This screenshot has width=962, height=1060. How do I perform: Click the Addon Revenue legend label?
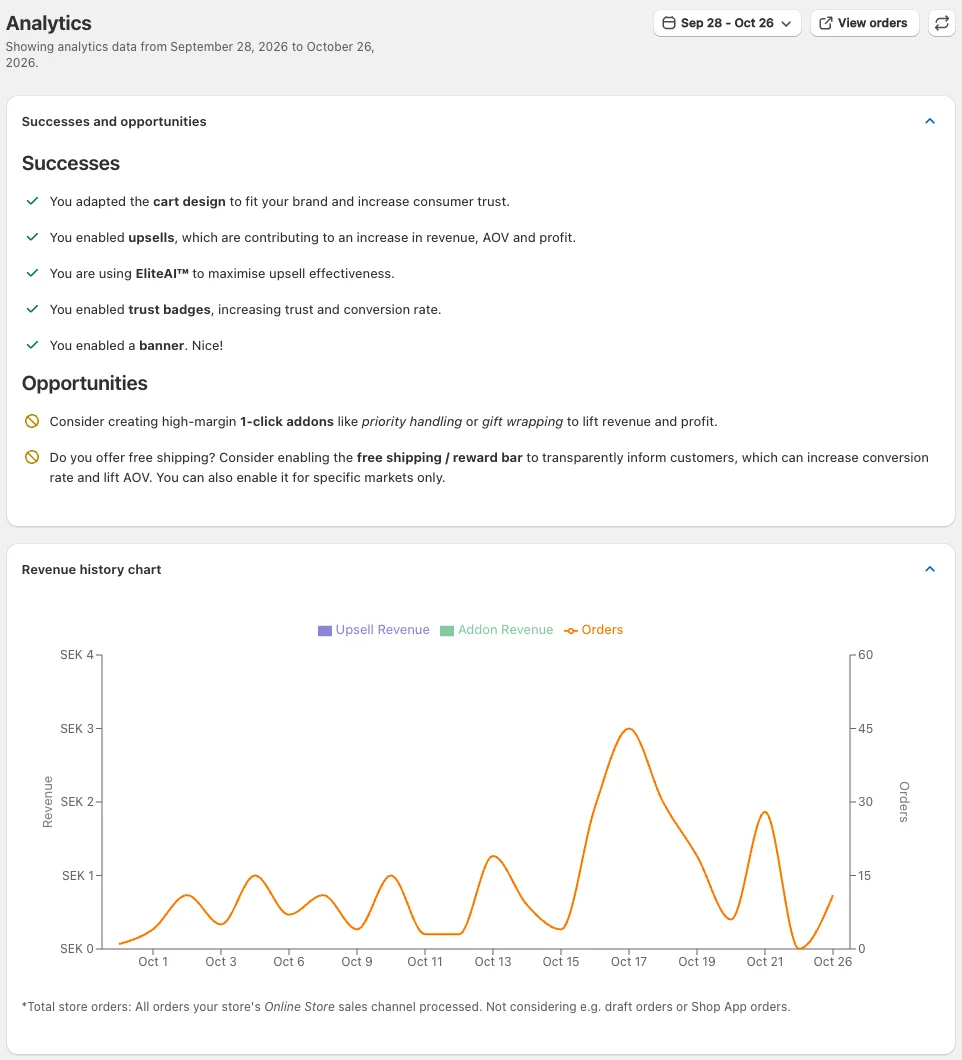[x=505, y=629]
